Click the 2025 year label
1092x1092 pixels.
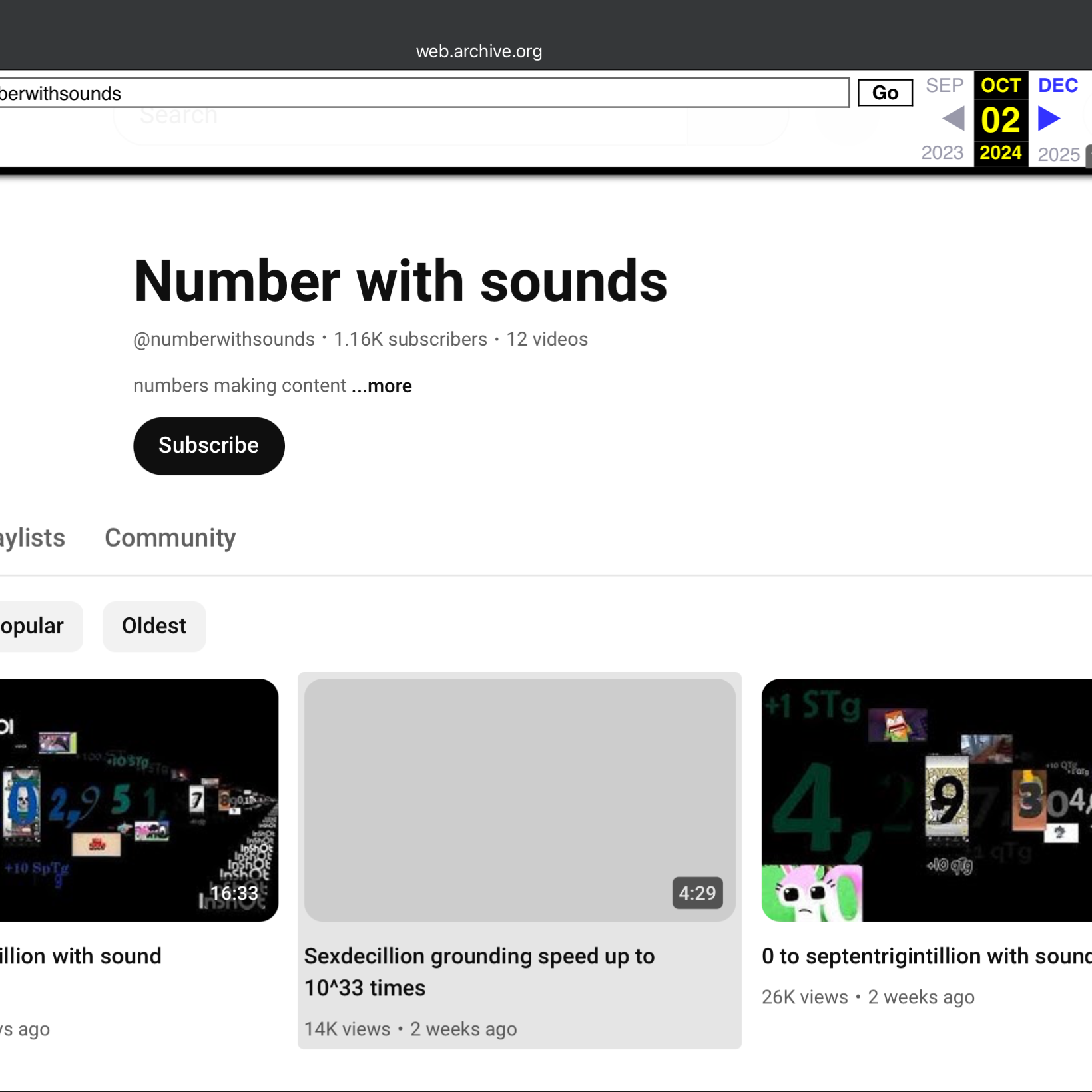[1059, 154]
